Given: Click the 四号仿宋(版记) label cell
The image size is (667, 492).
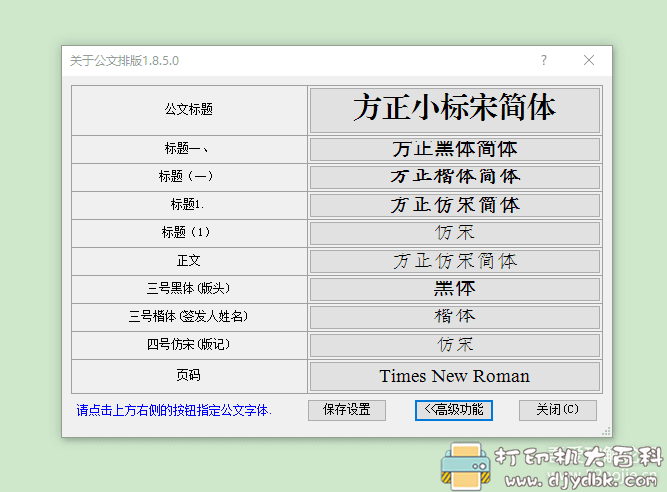Looking at the screenshot, I should pyautogui.click(x=189, y=345).
